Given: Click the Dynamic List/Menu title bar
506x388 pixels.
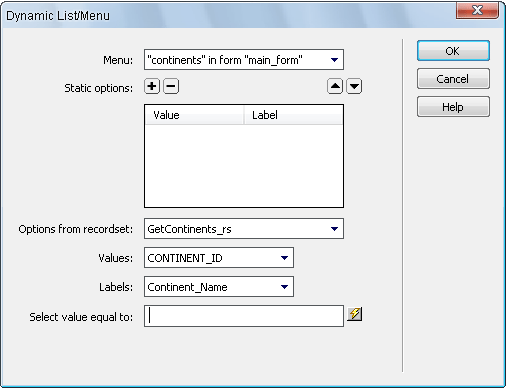Looking at the screenshot, I should [x=227, y=15].
